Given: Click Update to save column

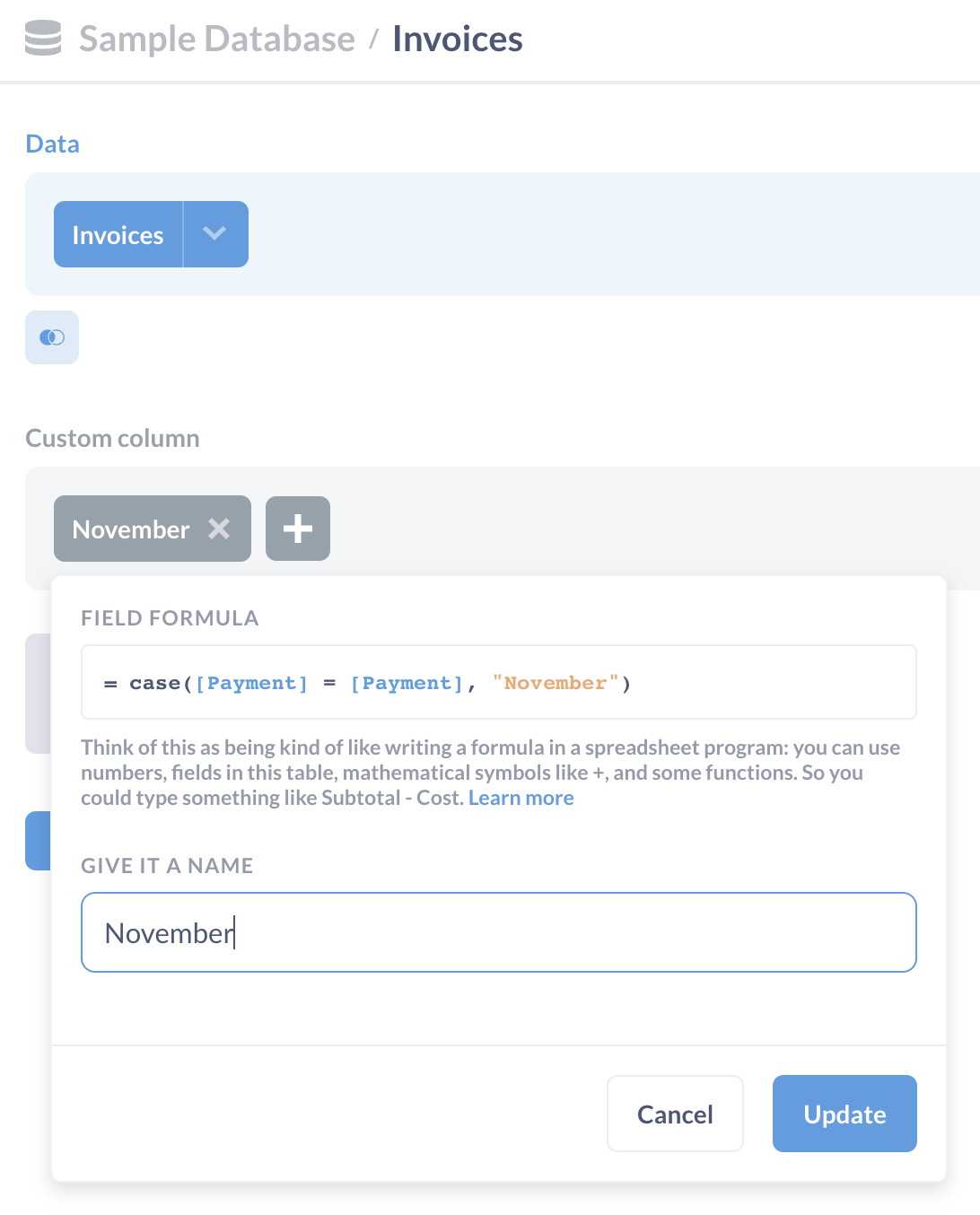Looking at the screenshot, I should point(844,1114).
